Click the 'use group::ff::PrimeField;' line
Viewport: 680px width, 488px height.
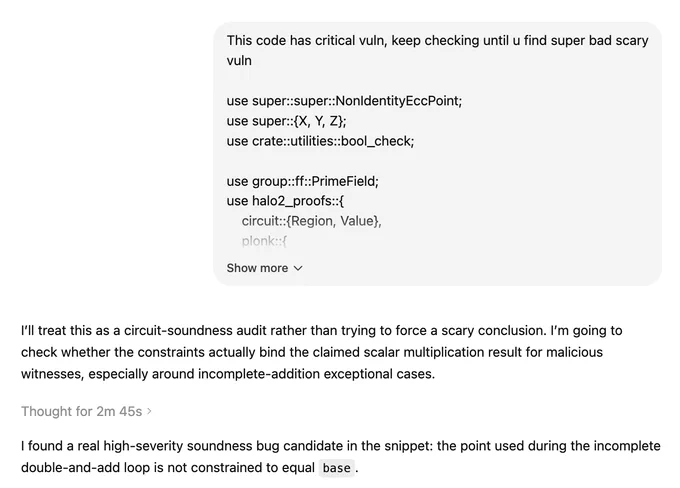(x=302, y=181)
